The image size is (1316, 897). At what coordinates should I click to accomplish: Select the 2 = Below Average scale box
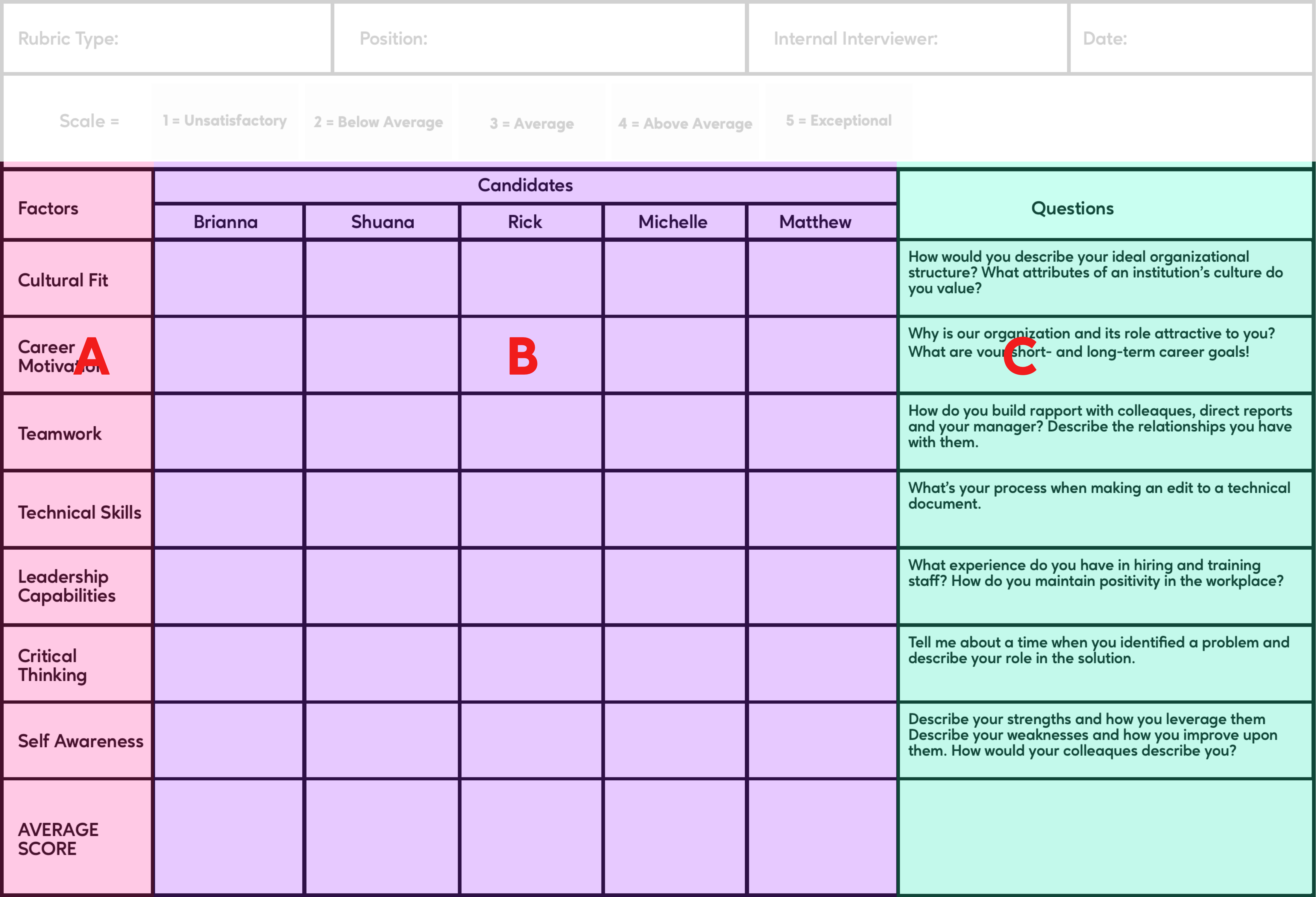[378, 122]
